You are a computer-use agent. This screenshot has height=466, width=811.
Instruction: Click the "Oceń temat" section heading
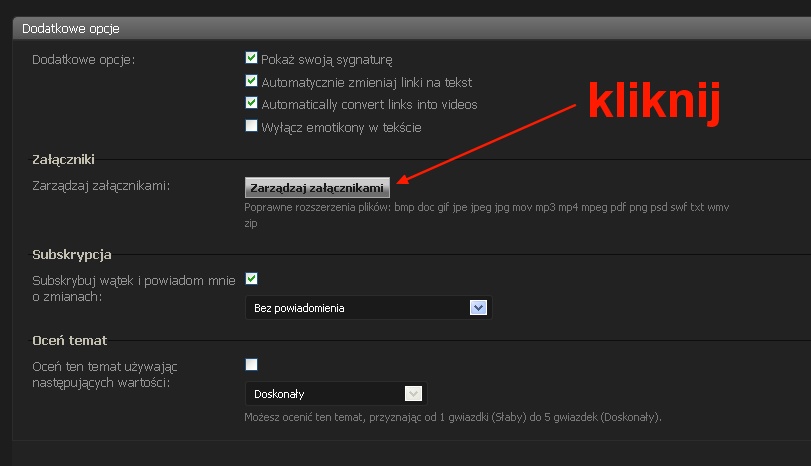click(x=69, y=341)
